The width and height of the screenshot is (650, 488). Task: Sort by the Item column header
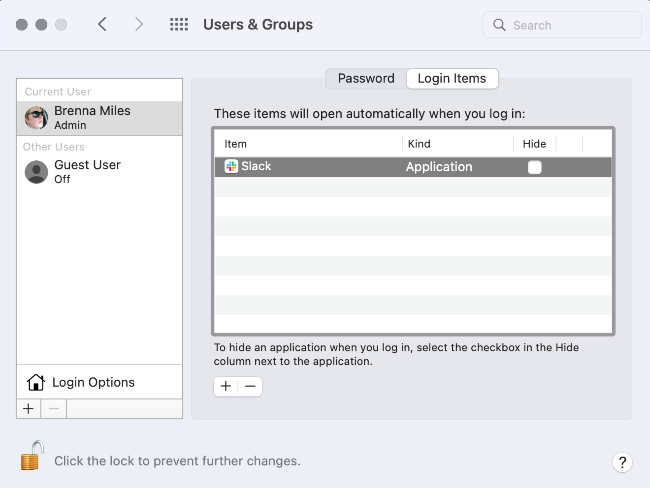[236, 144]
